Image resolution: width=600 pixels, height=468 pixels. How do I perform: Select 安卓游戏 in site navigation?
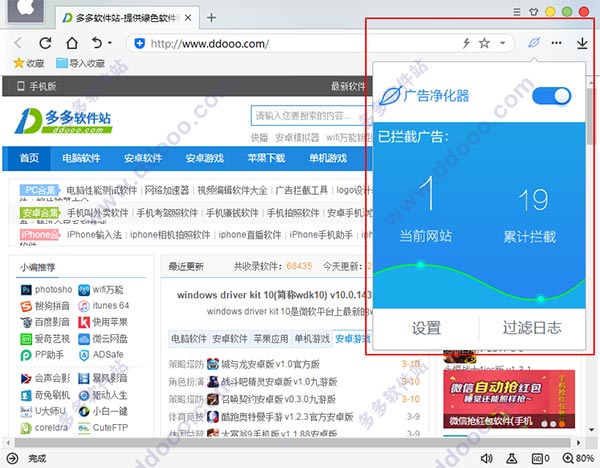tap(205, 158)
